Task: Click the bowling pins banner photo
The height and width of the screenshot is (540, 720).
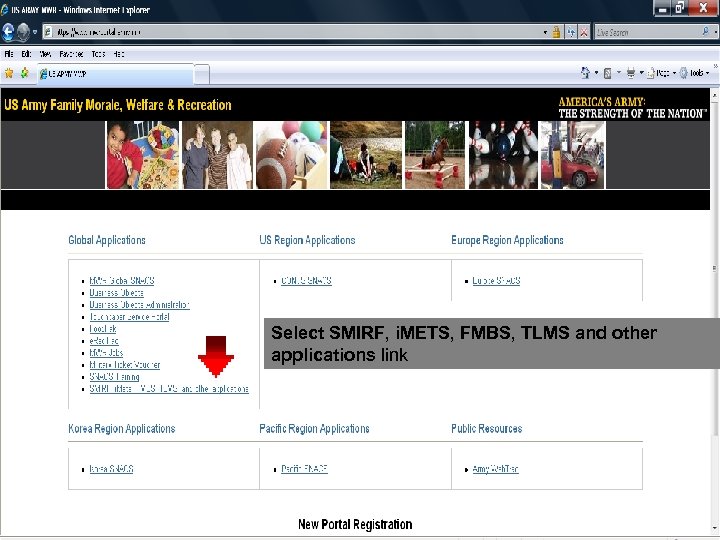Action: 503,155
